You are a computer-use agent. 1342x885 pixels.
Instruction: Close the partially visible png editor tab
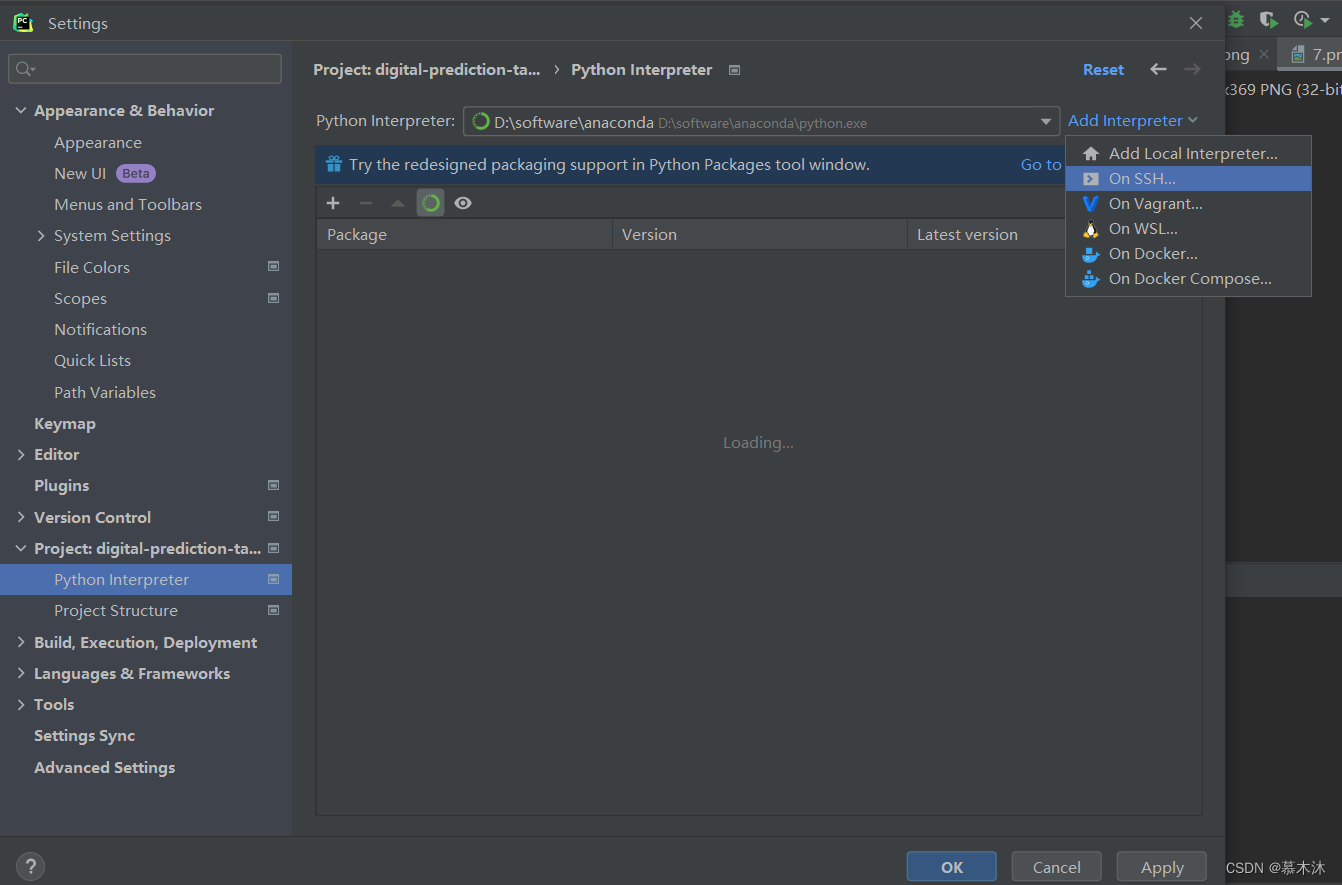click(x=1264, y=54)
